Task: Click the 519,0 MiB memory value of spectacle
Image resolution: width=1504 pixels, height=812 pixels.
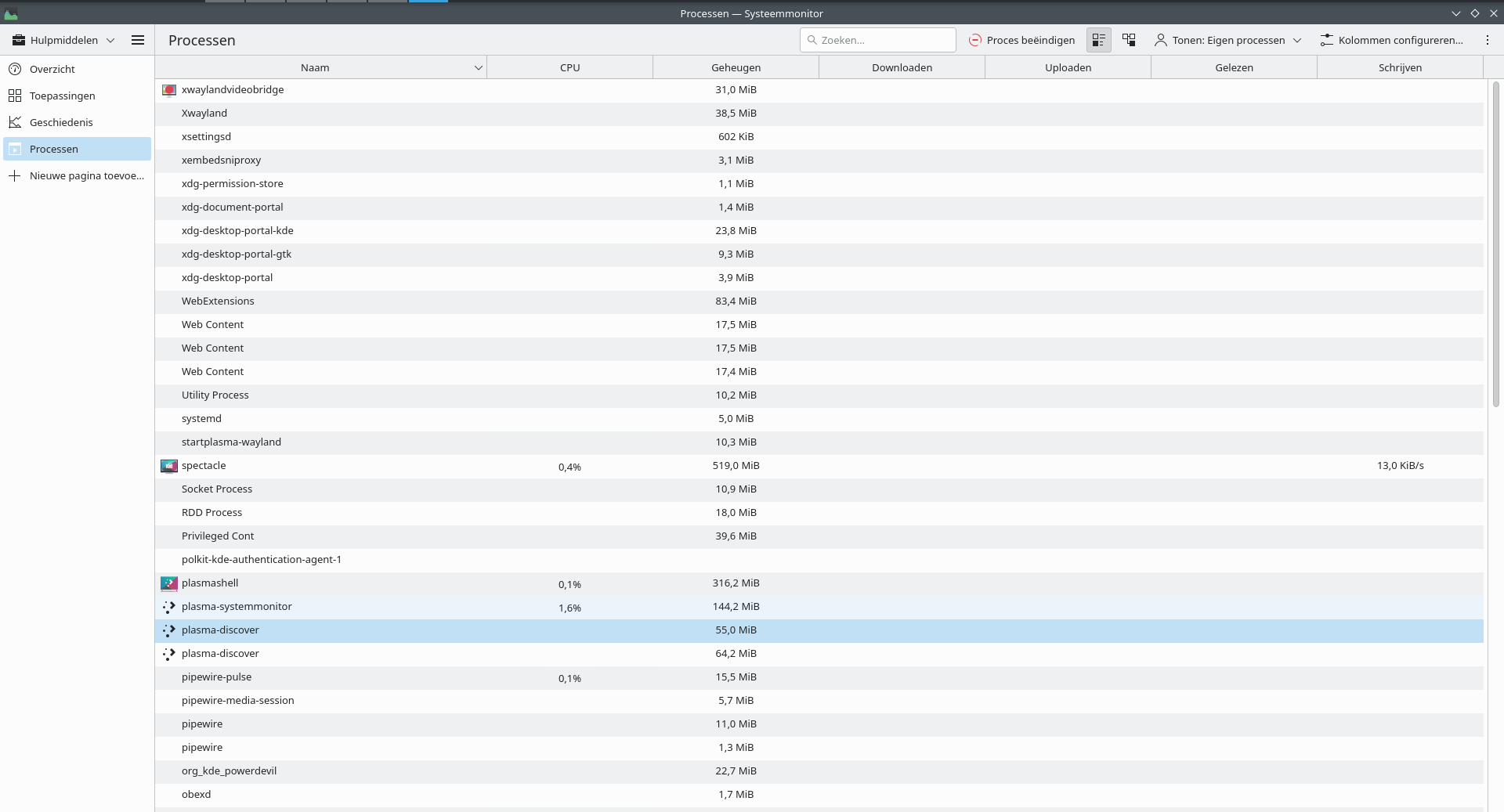Action: click(x=736, y=466)
